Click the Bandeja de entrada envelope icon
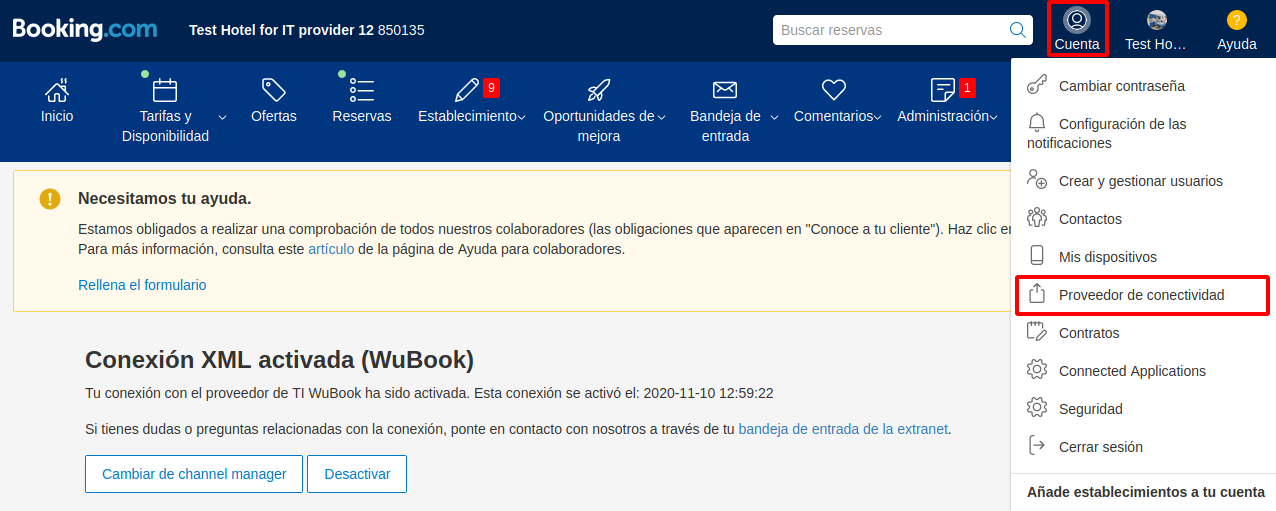The height and width of the screenshot is (511, 1276). point(725,90)
